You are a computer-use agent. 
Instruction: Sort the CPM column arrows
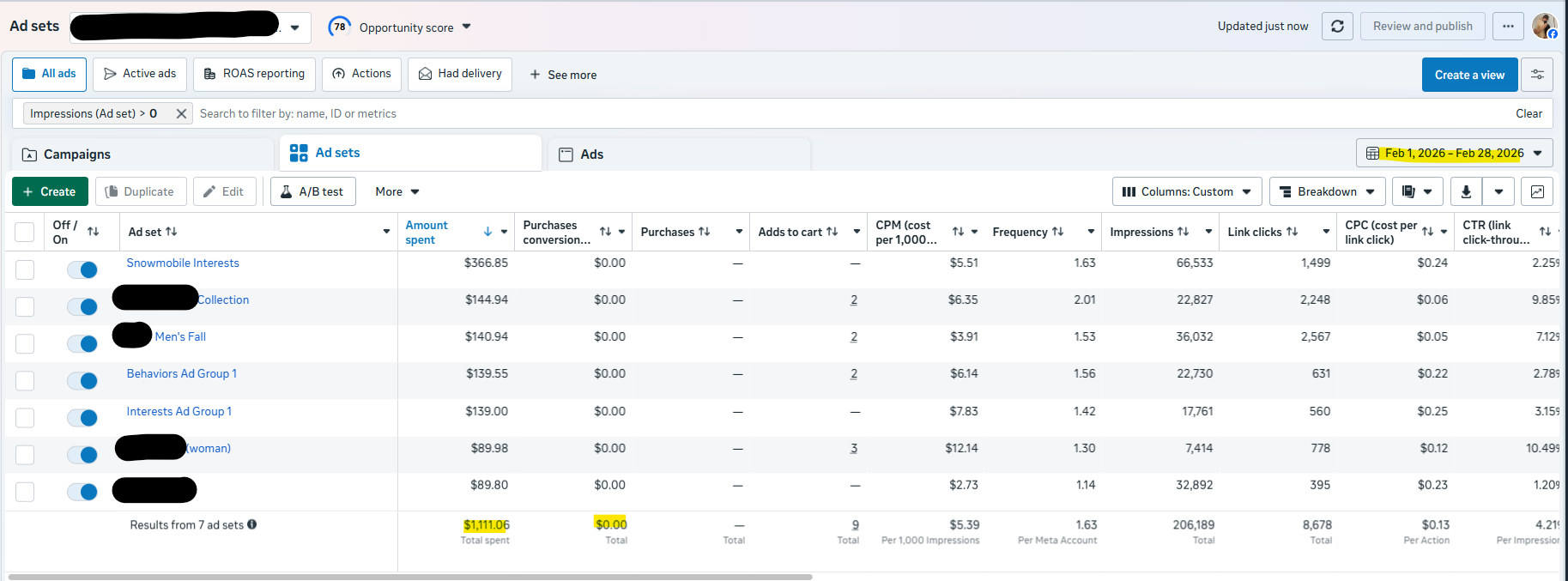point(958,232)
